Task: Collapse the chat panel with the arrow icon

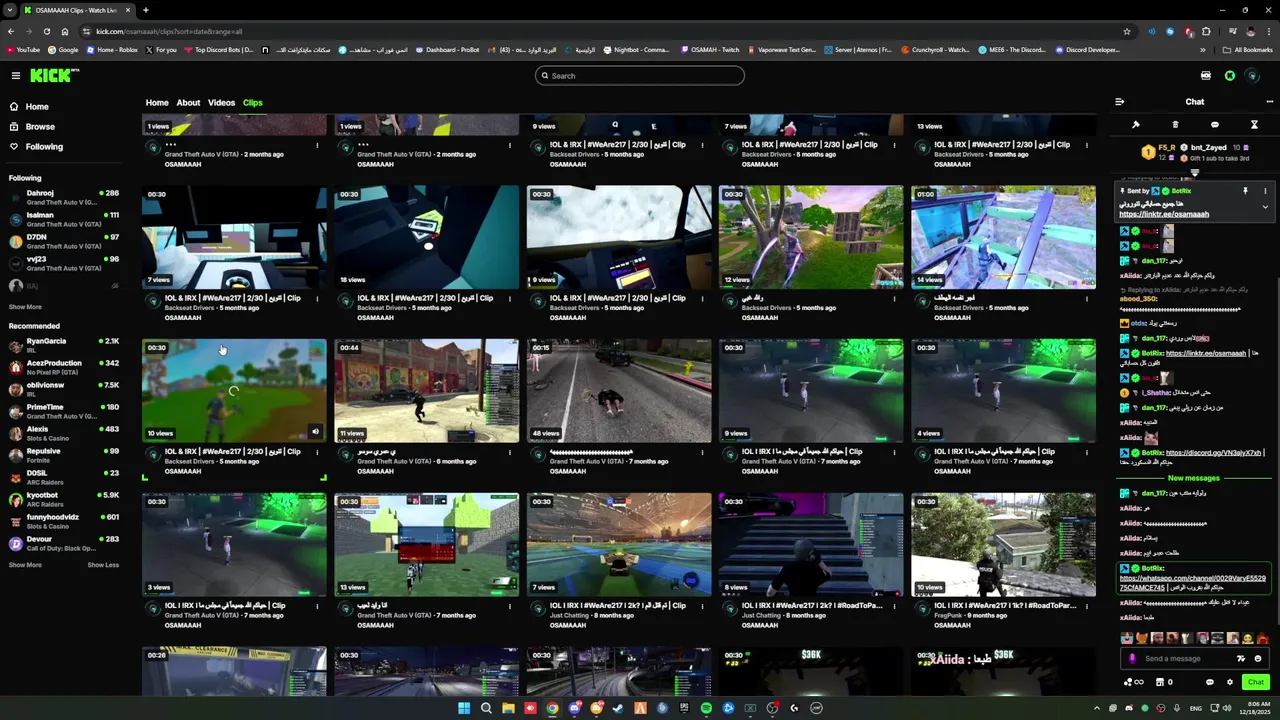Action: (x=1119, y=102)
